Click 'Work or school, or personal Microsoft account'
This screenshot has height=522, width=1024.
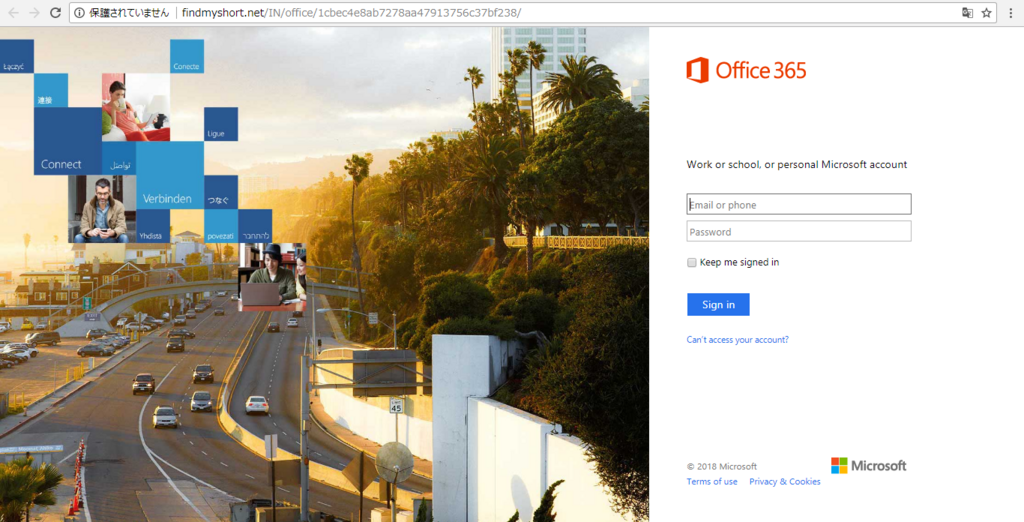click(x=797, y=165)
